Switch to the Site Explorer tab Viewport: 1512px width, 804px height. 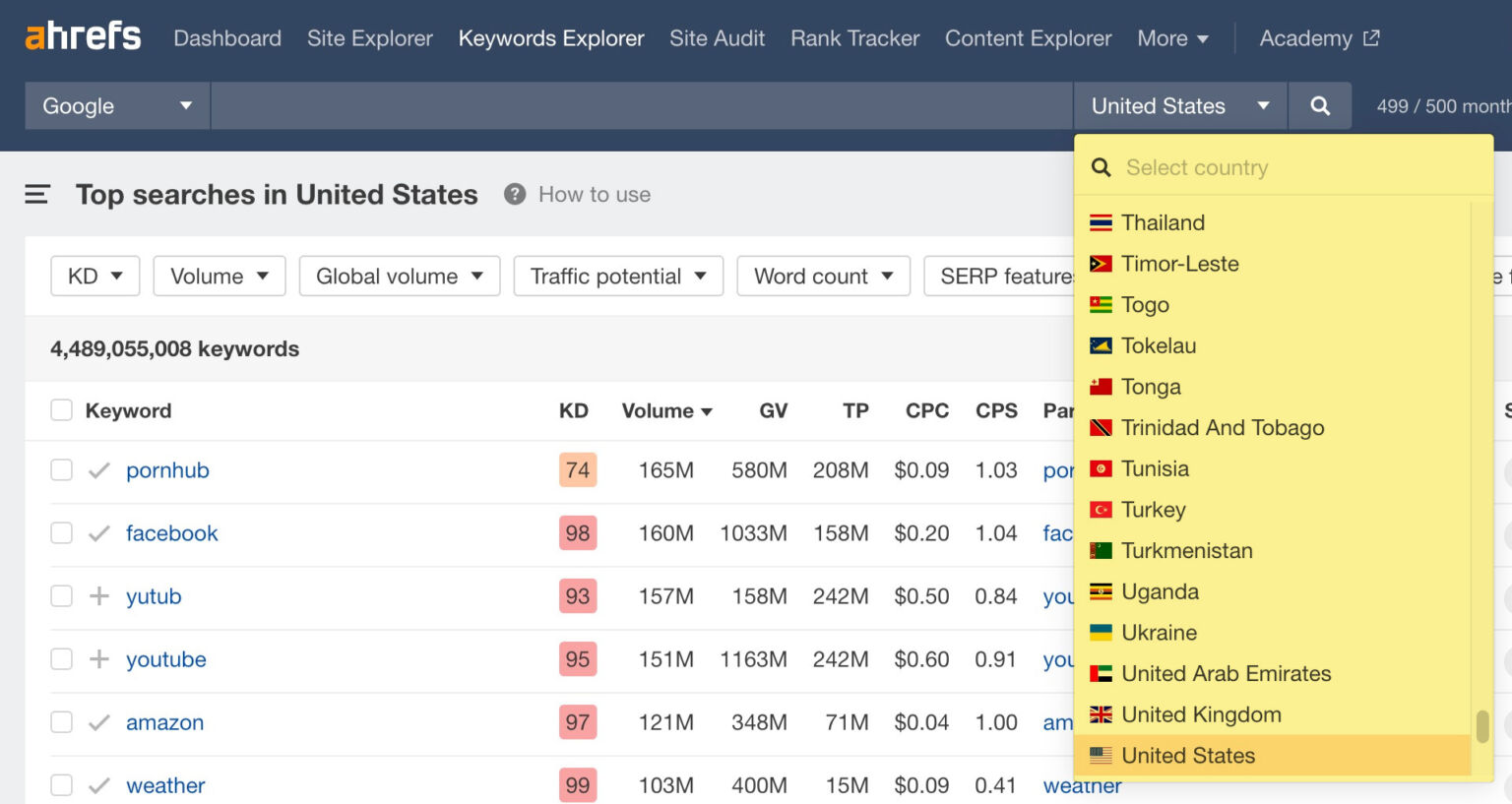[x=369, y=38]
